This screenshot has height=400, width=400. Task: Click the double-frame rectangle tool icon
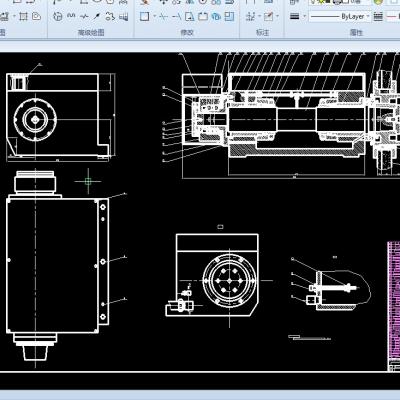tap(23, 16)
